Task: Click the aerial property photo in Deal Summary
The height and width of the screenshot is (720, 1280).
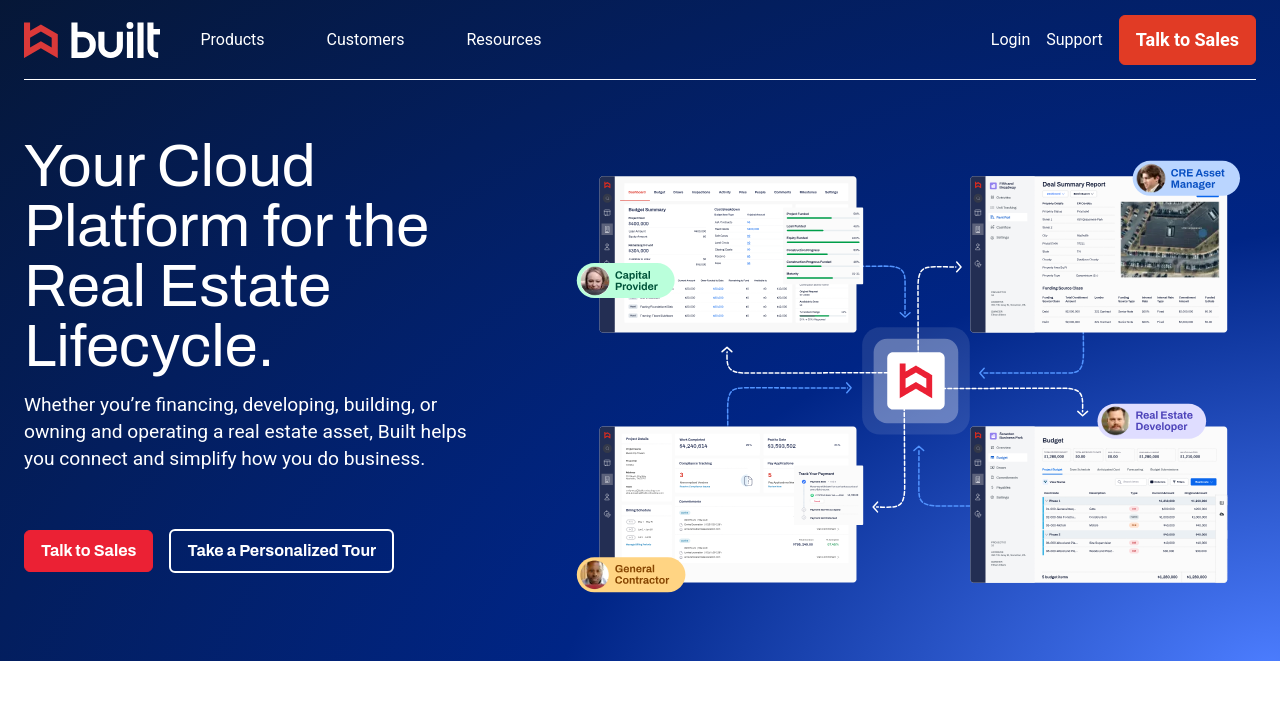Action: point(1168,239)
